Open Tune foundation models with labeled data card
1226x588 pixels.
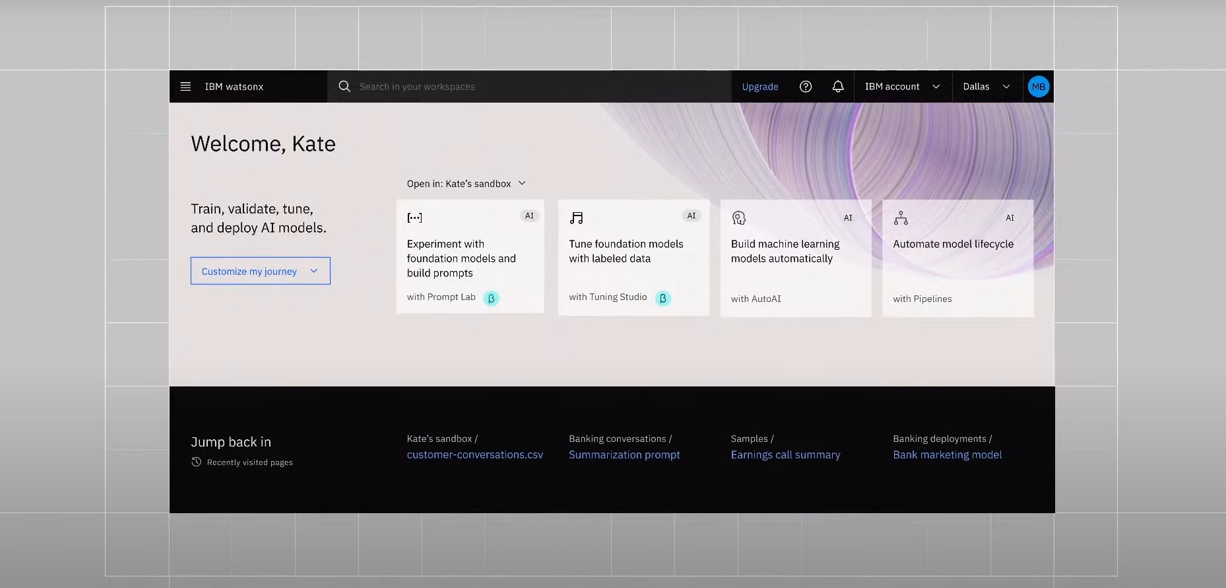633,257
